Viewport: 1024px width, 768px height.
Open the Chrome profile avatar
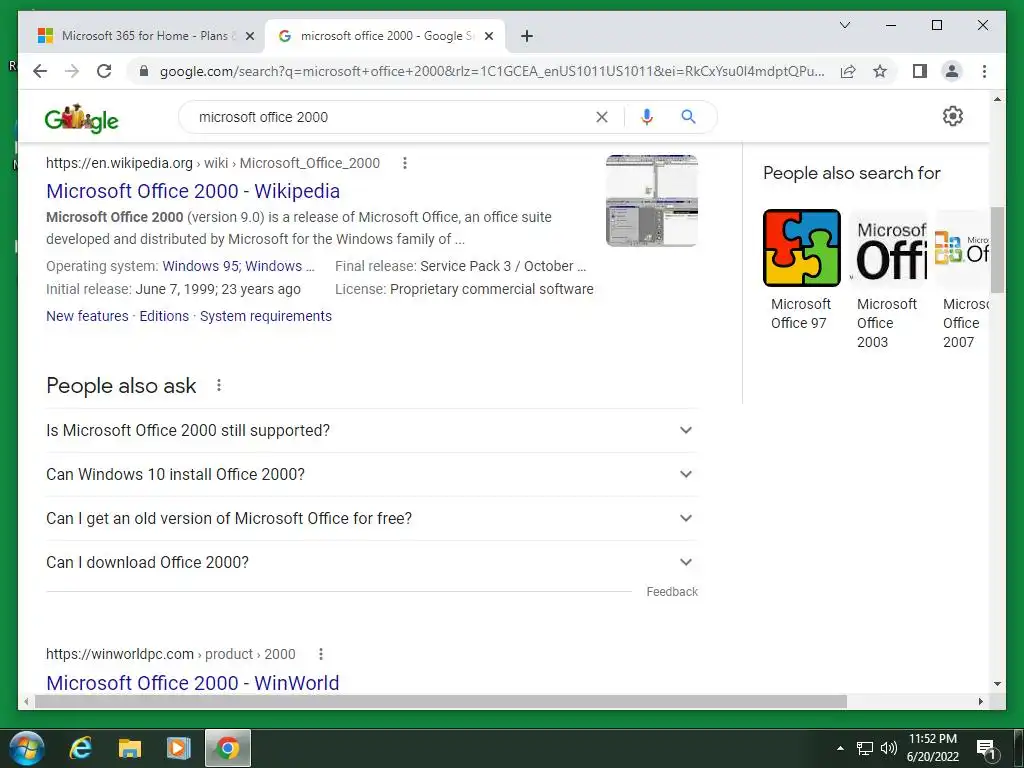click(952, 71)
